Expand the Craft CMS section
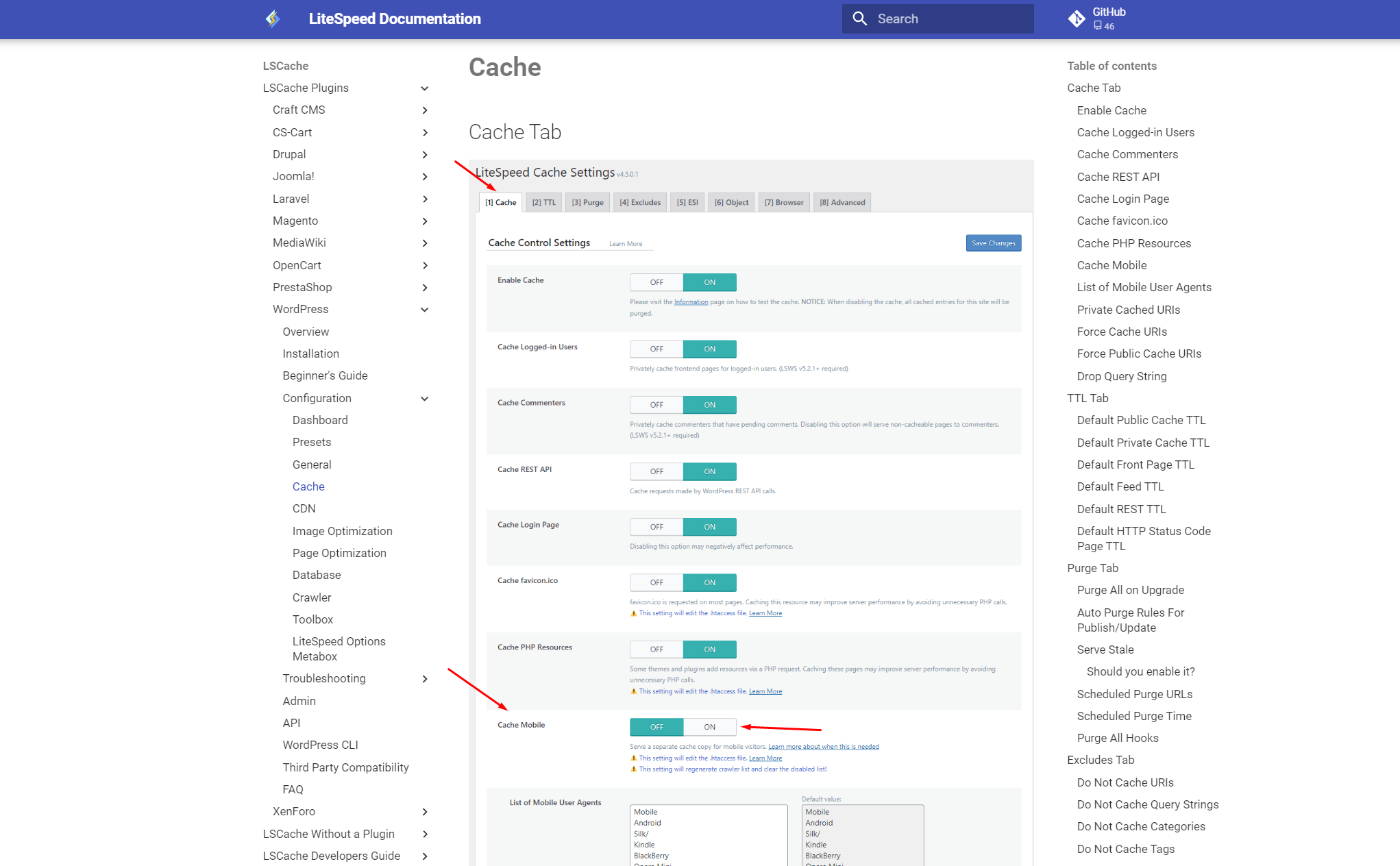This screenshot has height=866, width=1400. click(x=425, y=110)
